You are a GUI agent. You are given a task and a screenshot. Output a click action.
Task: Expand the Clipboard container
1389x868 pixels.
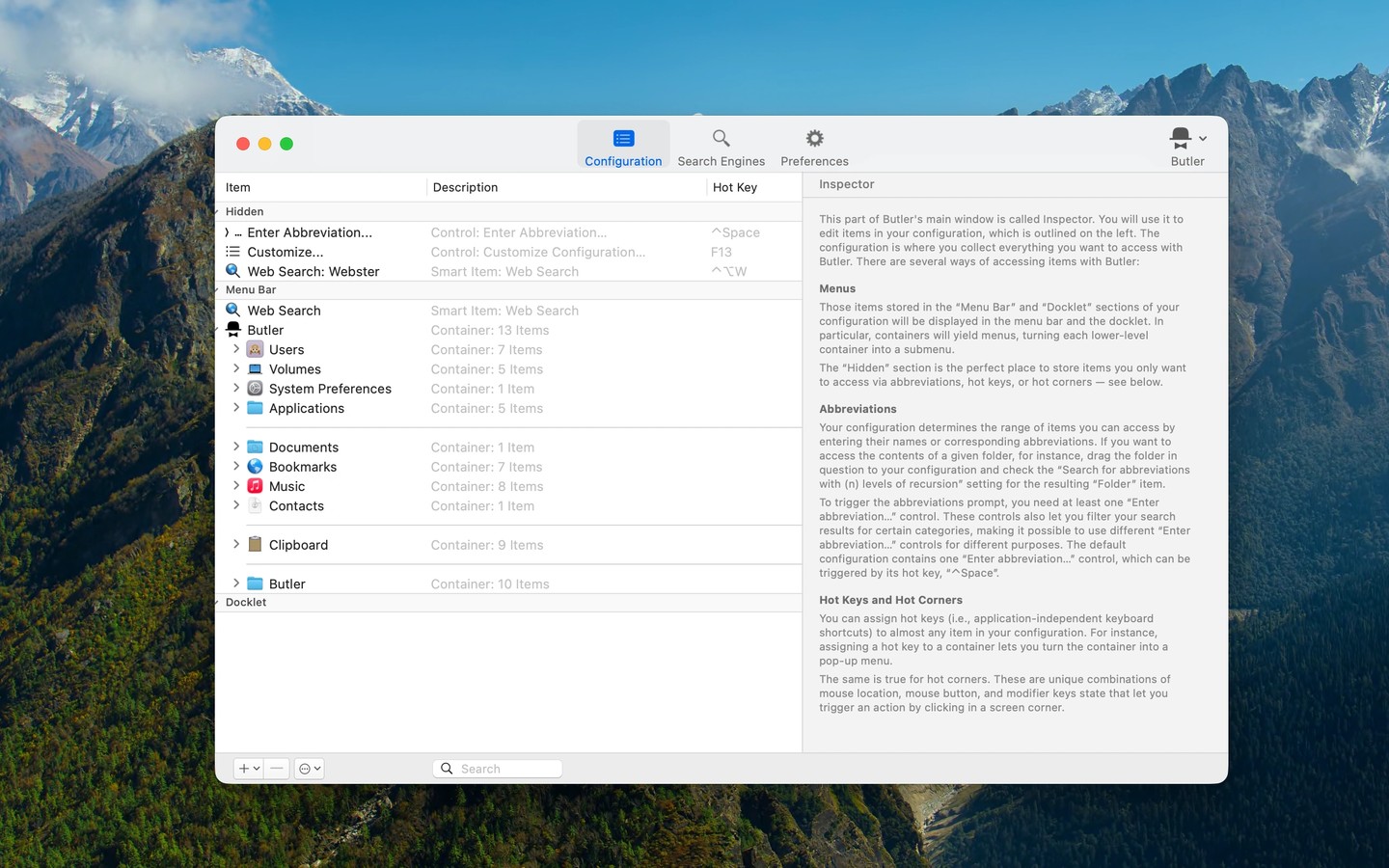[x=236, y=544]
